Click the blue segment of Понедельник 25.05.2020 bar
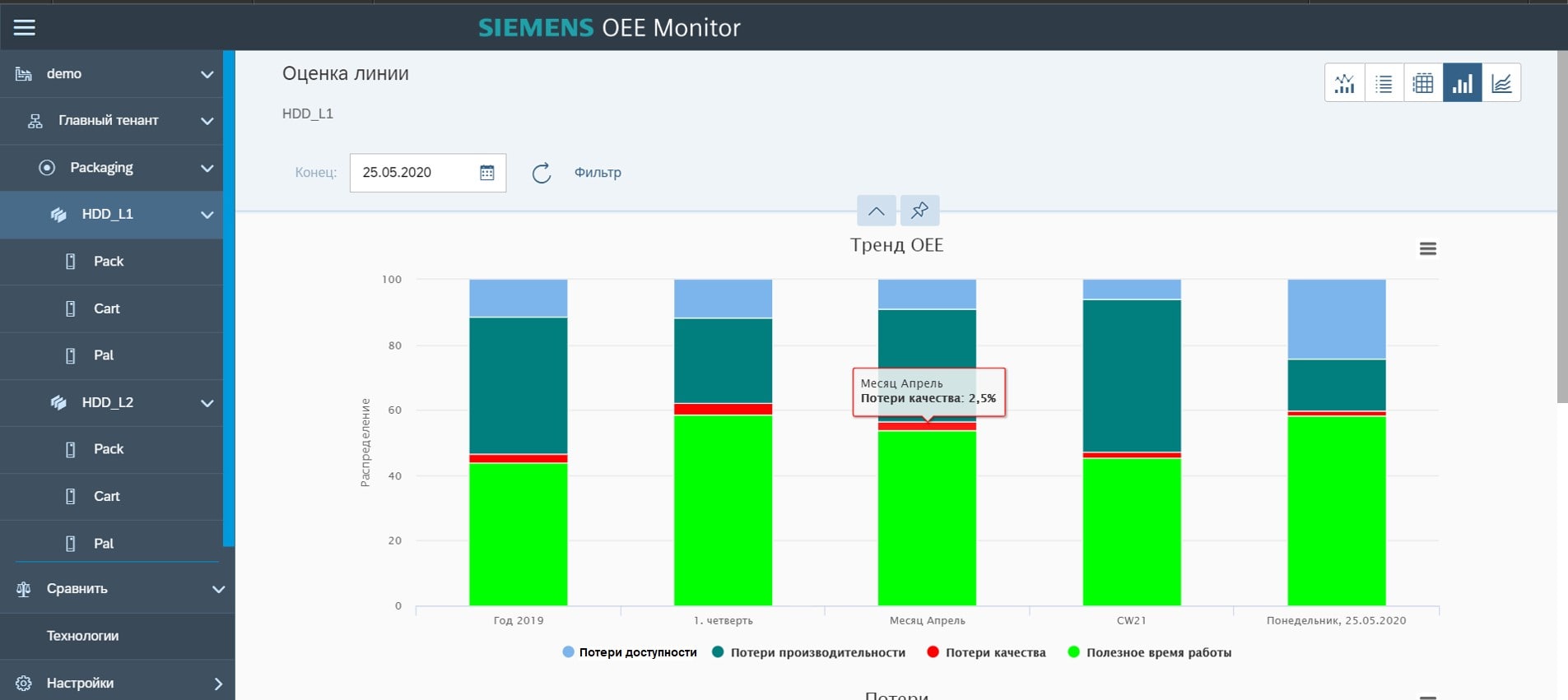Image resolution: width=1568 pixels, height=700 pixels. point(1337,319)
